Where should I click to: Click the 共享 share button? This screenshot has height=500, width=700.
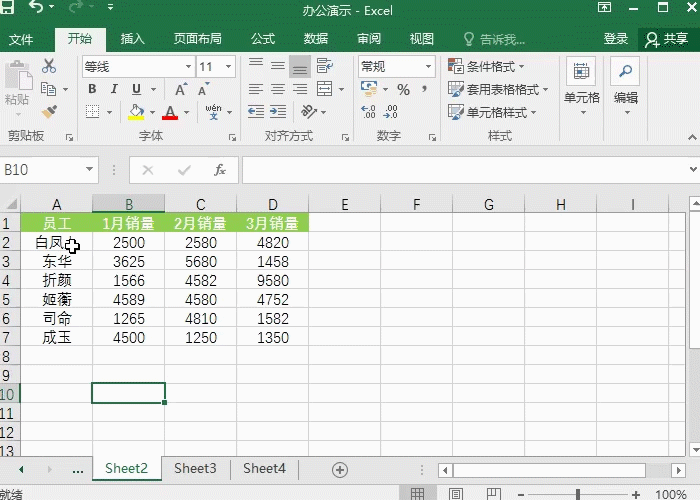coord(667,39)
